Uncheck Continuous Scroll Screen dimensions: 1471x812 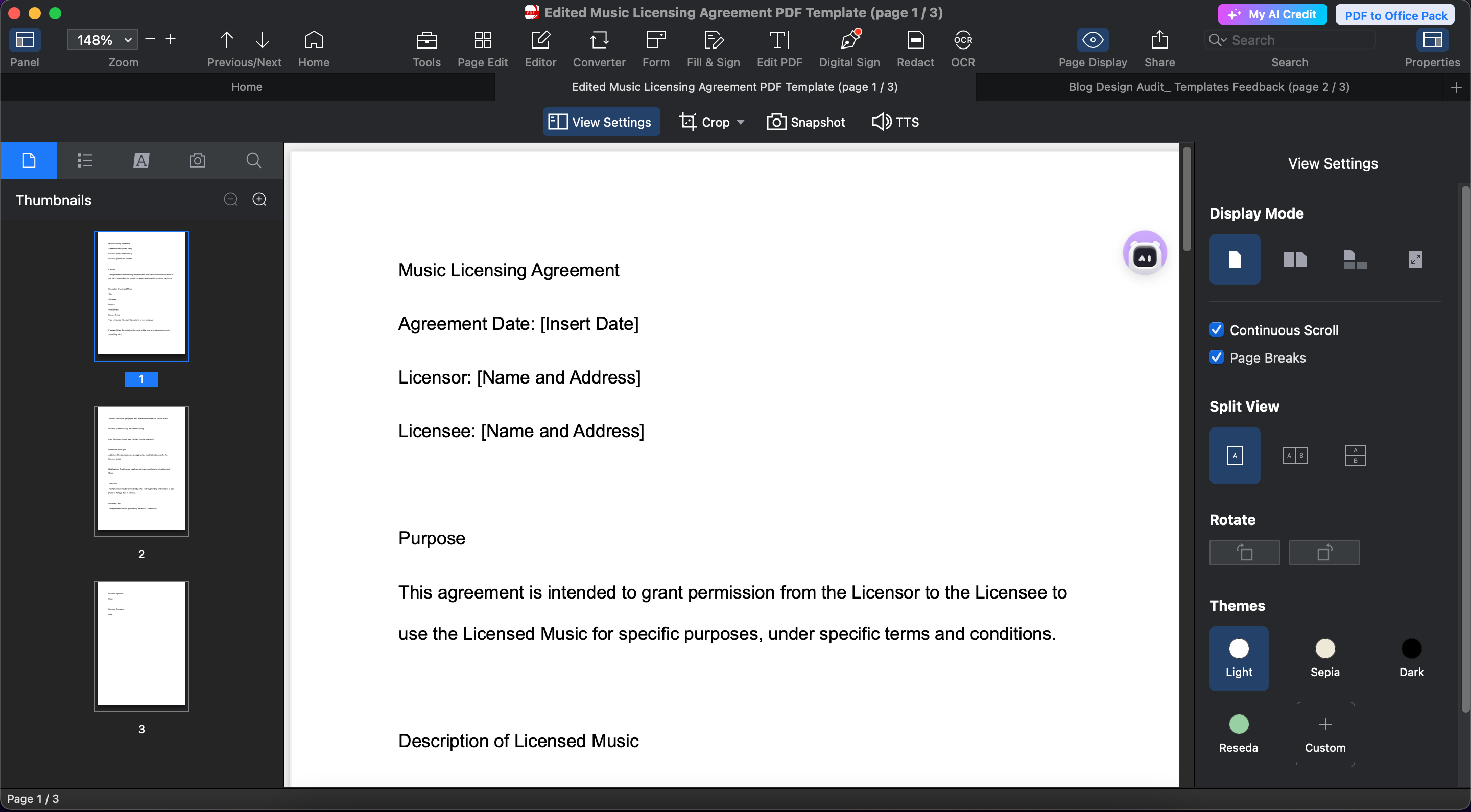pos(1216,329)
